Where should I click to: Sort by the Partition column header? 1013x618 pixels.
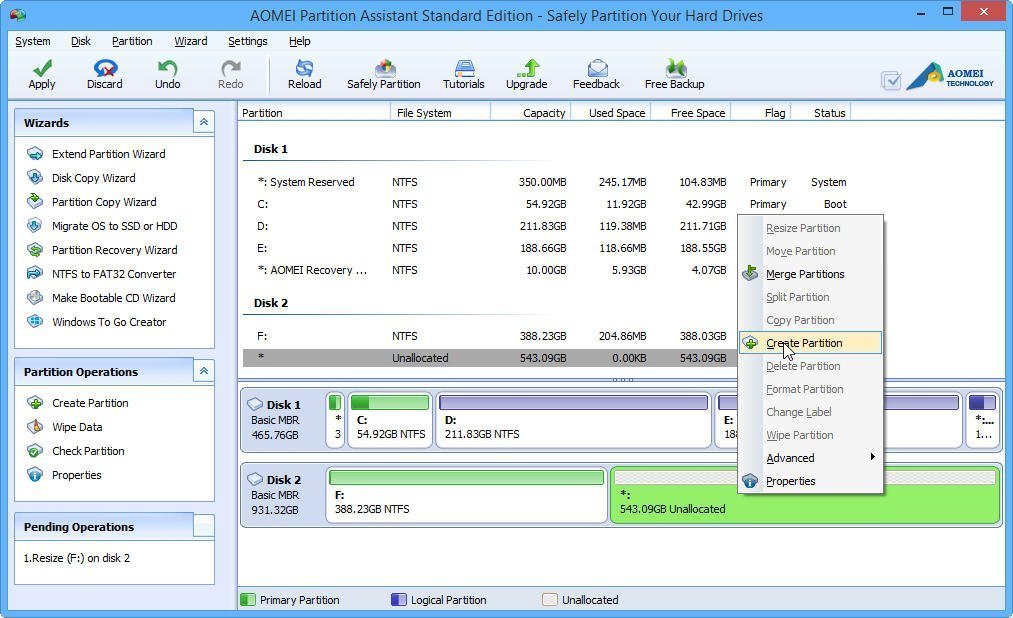coord(314,113)
